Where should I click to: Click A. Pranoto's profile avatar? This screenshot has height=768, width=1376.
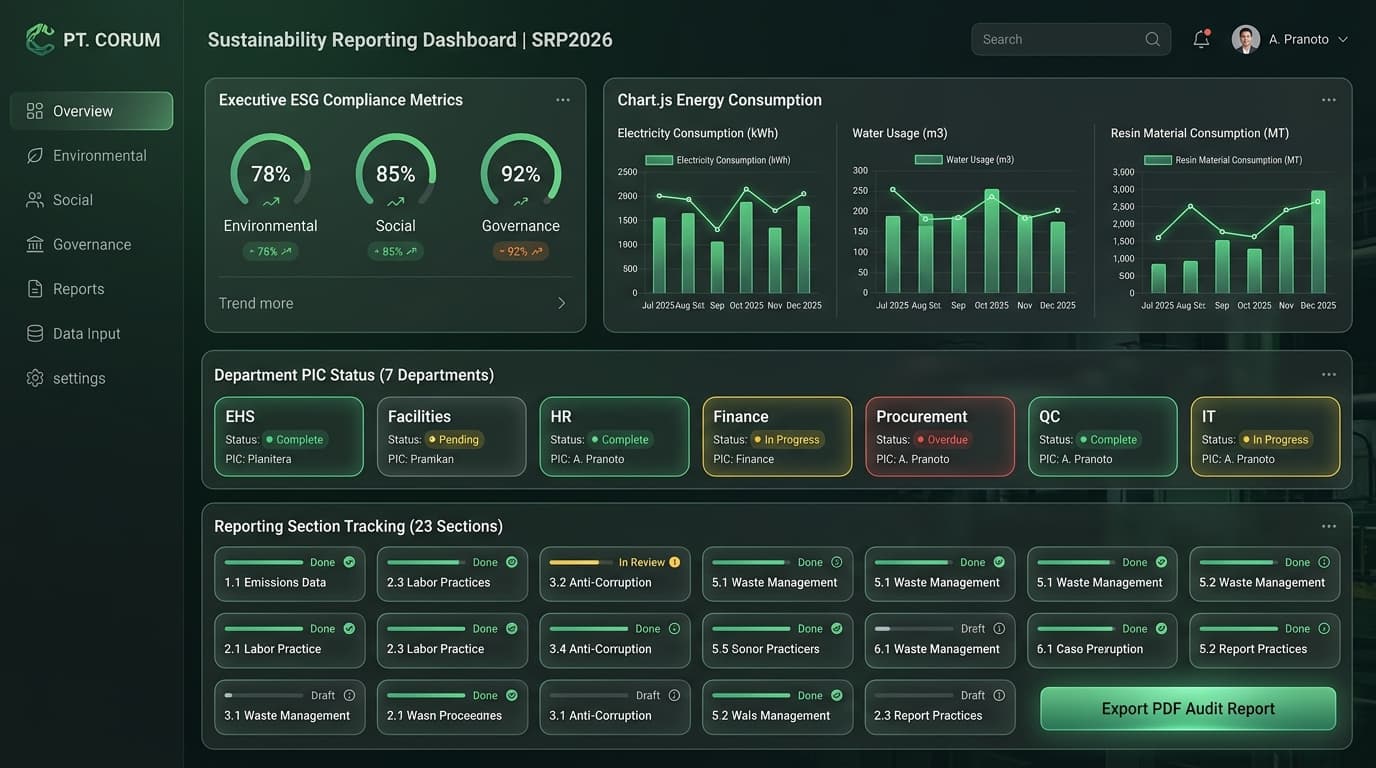pyautogui.click(x=1246, y=39)
